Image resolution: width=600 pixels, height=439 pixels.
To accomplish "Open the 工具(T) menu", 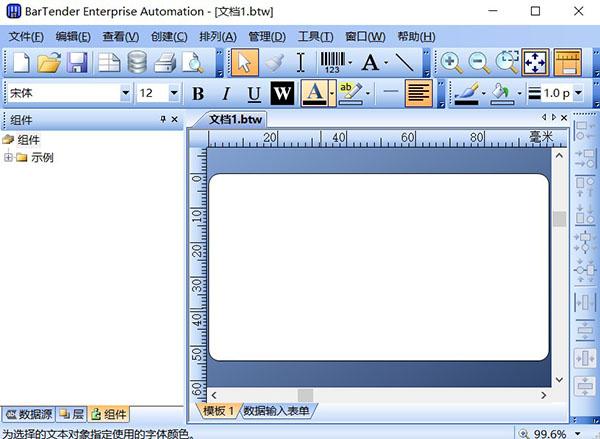I will (x=315, y=37).
